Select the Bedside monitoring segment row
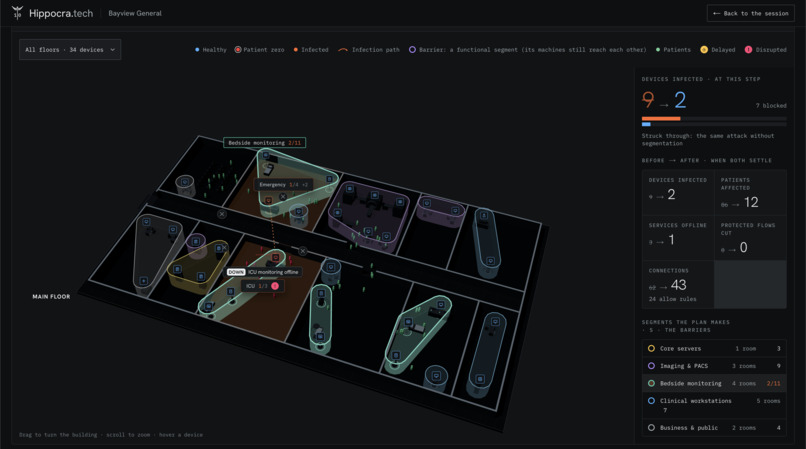Image resolution: width=806 pixels, height=449 pixels. pos(714,383)
